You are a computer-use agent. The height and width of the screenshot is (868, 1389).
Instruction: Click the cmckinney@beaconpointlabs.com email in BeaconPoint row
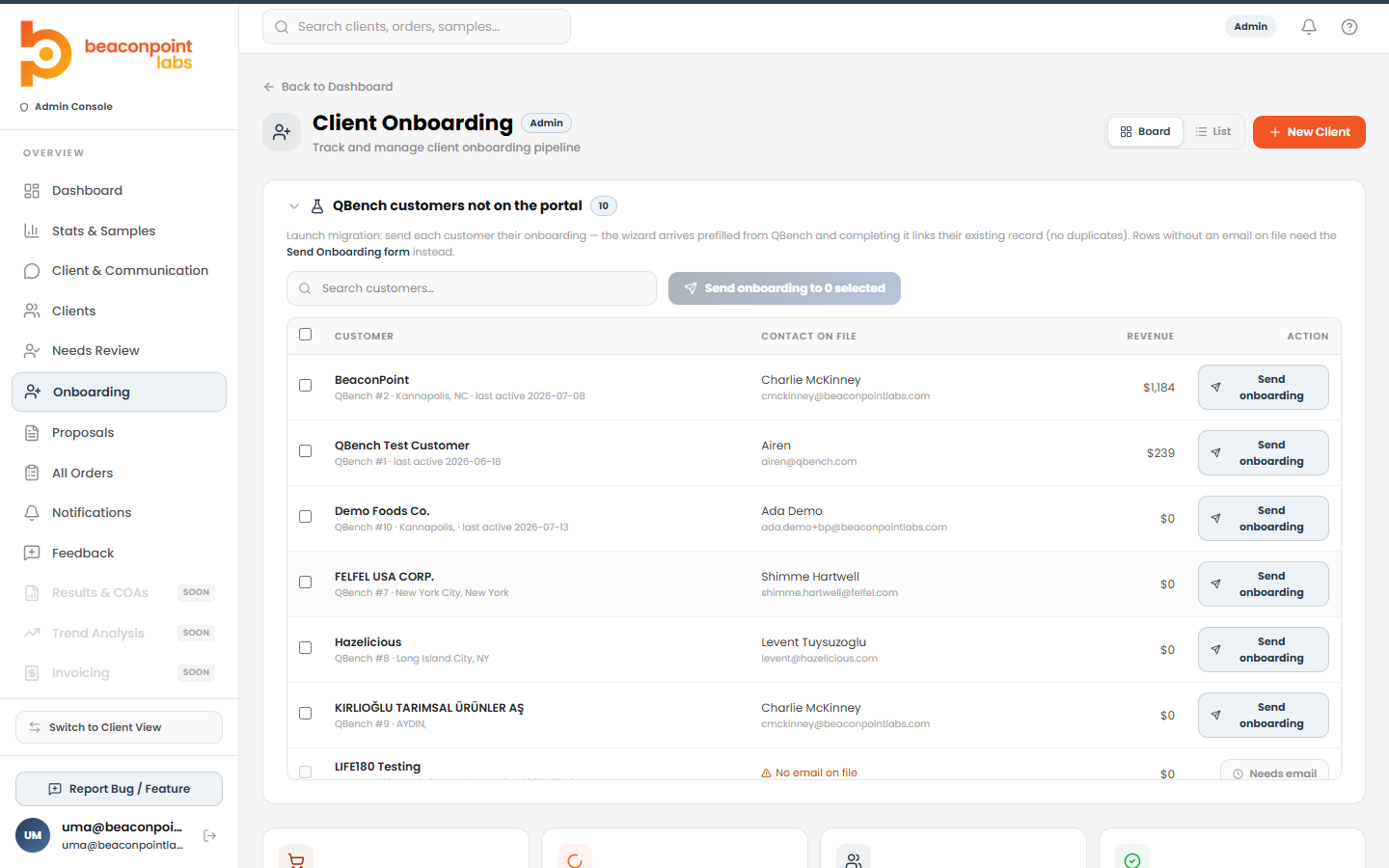pyautogui.click(x=846, y=396)
